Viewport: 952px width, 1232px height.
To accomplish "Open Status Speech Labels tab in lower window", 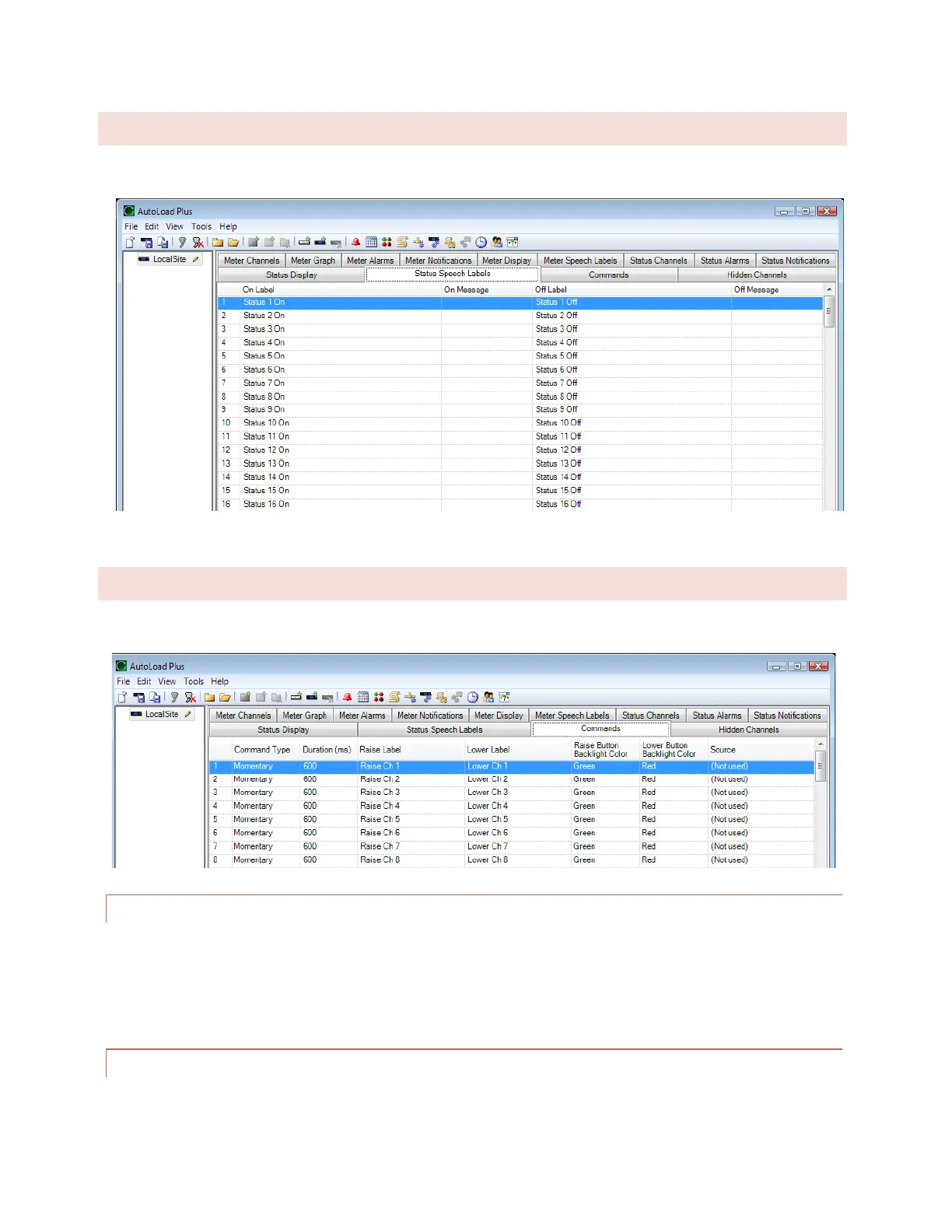I will (x=444, y=730).
